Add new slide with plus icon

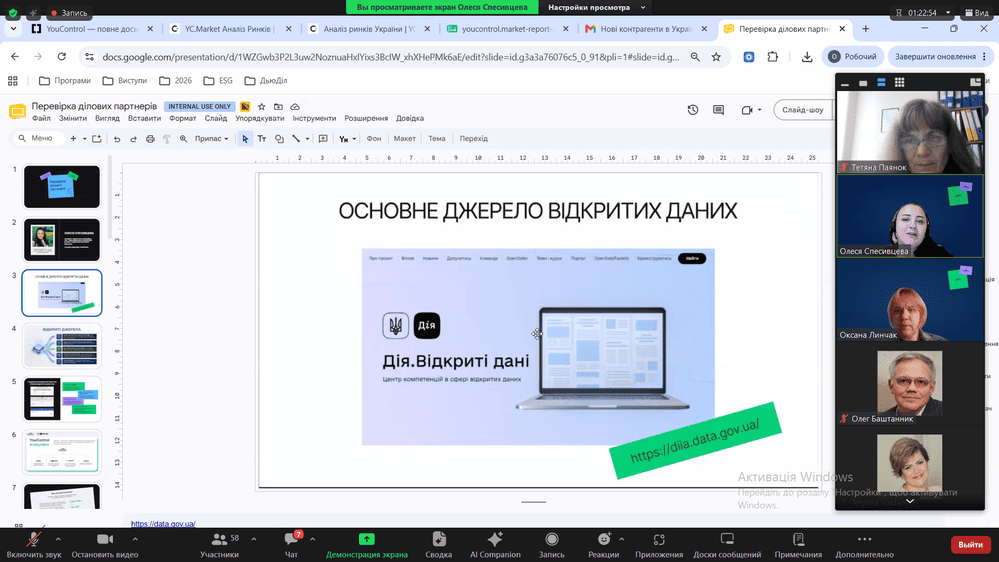tap(73, 138)
